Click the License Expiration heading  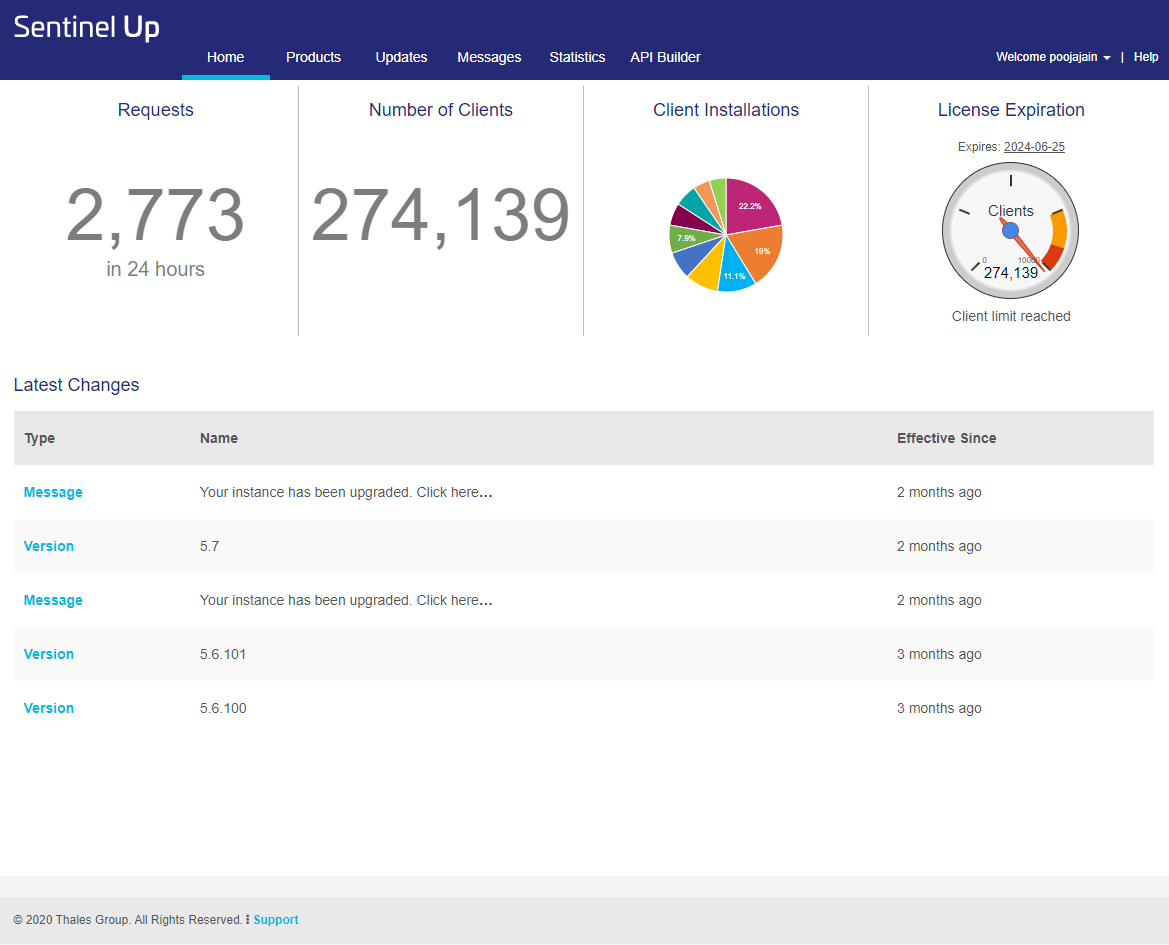tap(1011, 110)
